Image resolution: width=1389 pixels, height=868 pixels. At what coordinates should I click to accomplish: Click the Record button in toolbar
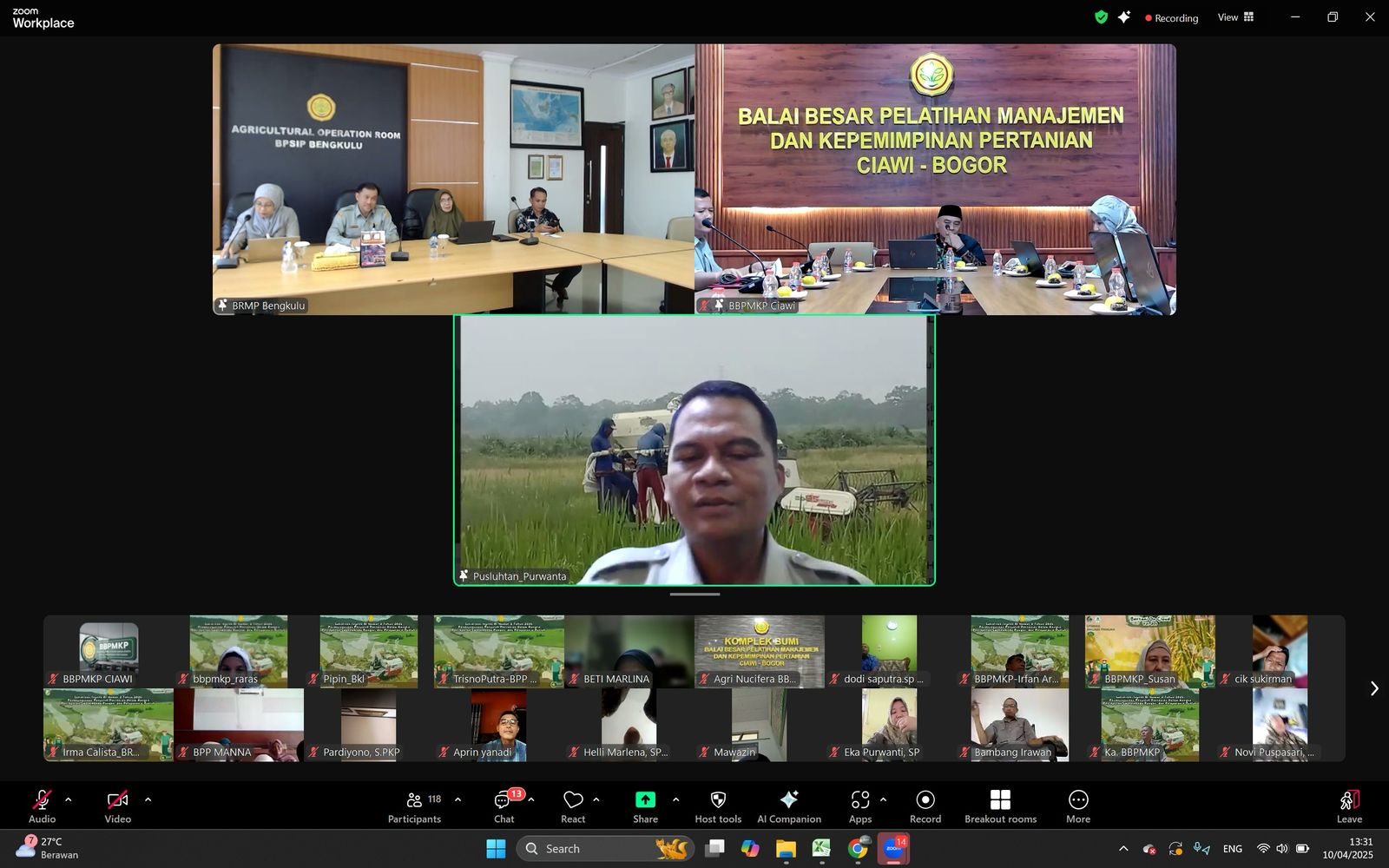tap(925, 806)
